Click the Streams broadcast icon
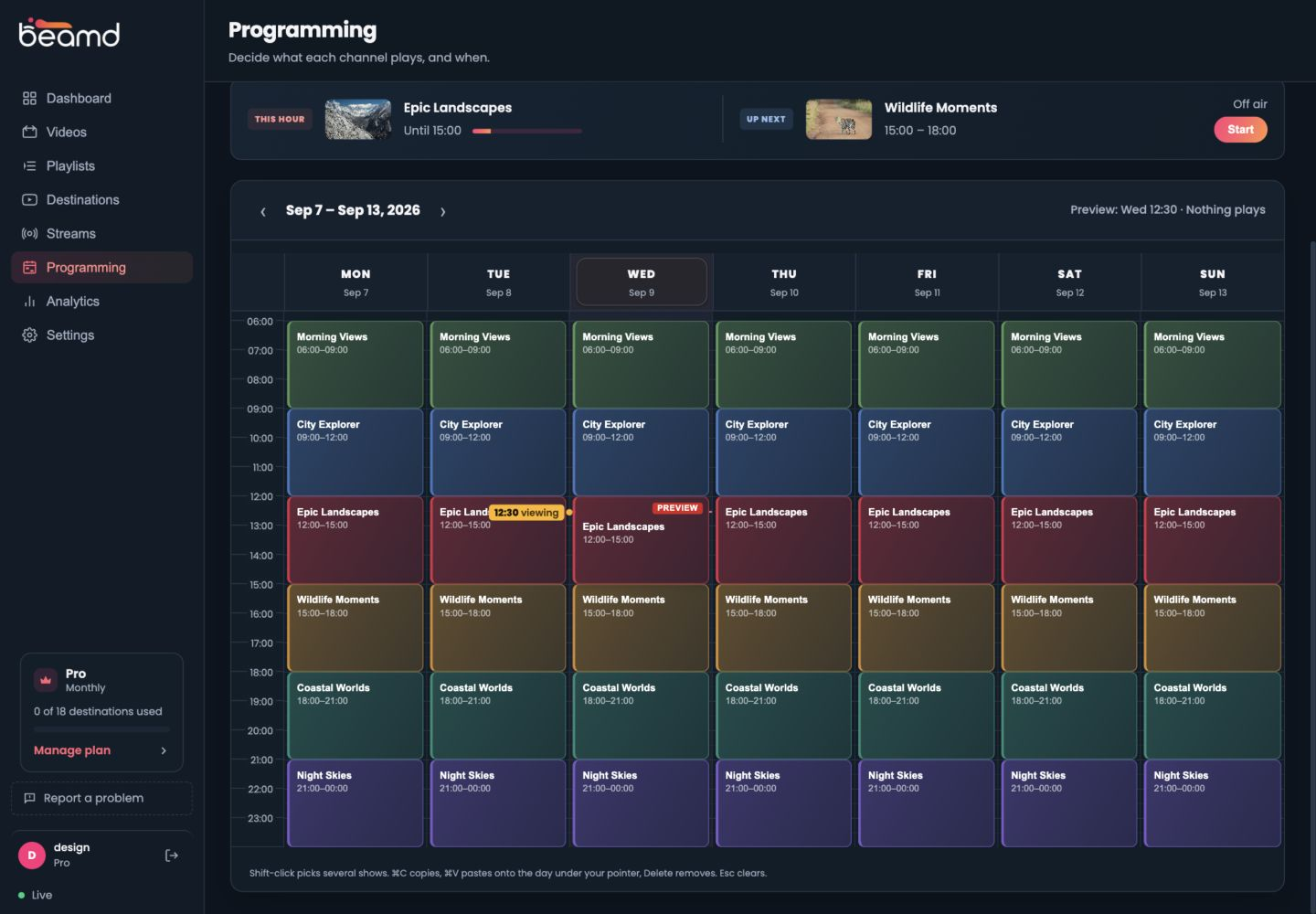This screenshot has height=914, width=1316. coord(29,233)
